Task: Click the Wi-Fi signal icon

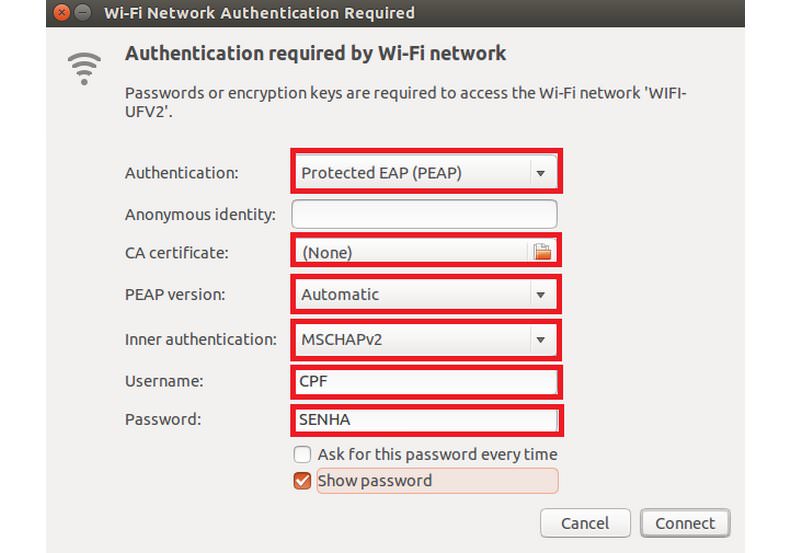Action: 84,68
